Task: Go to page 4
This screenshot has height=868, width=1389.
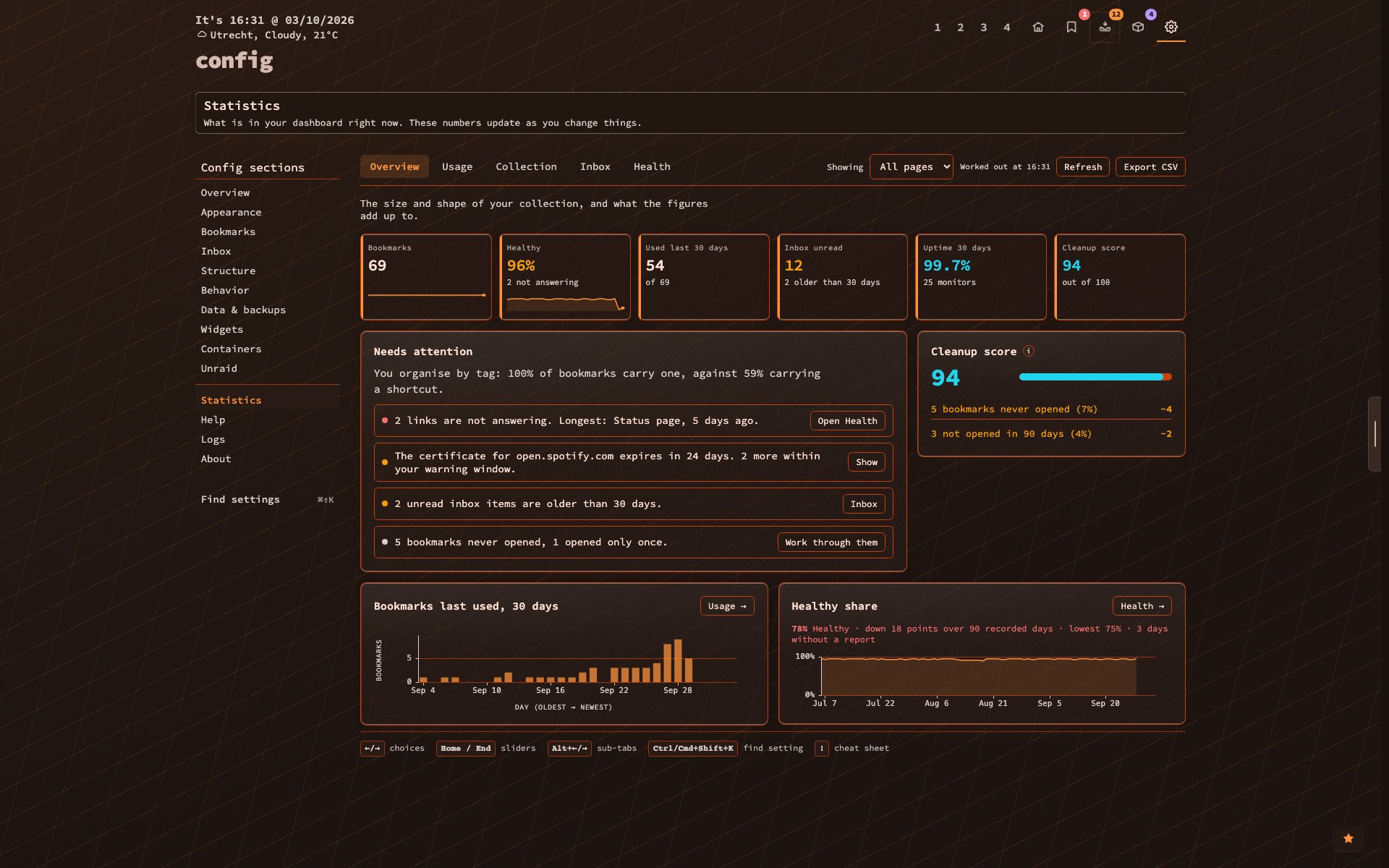Action: [1007, 27]
